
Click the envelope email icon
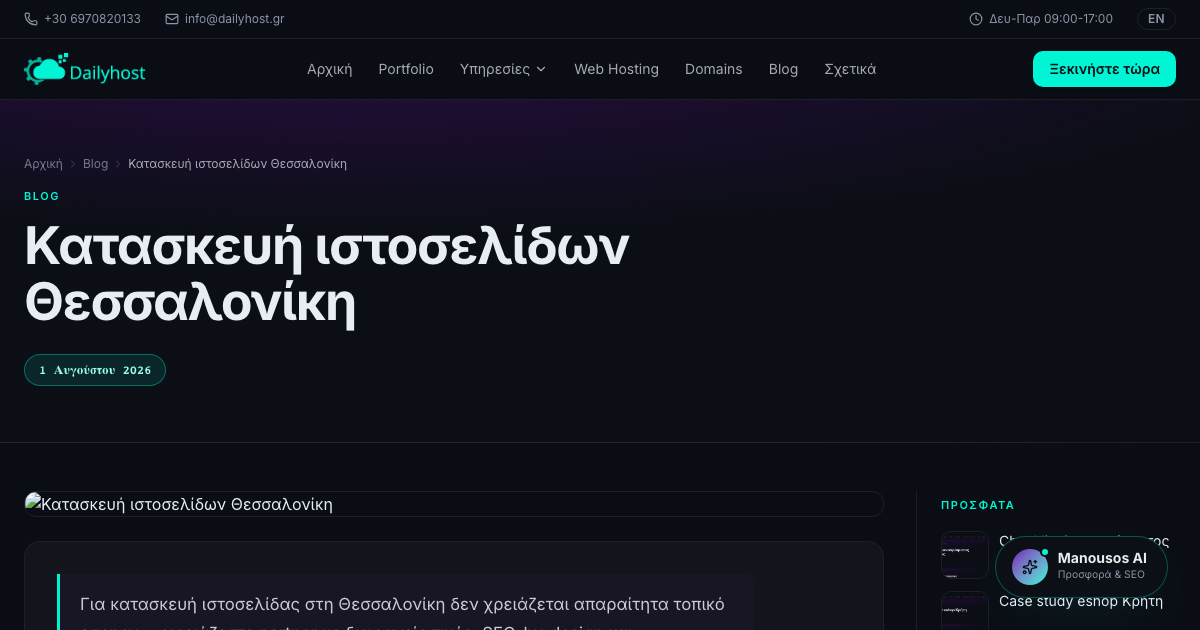(172, 19)
